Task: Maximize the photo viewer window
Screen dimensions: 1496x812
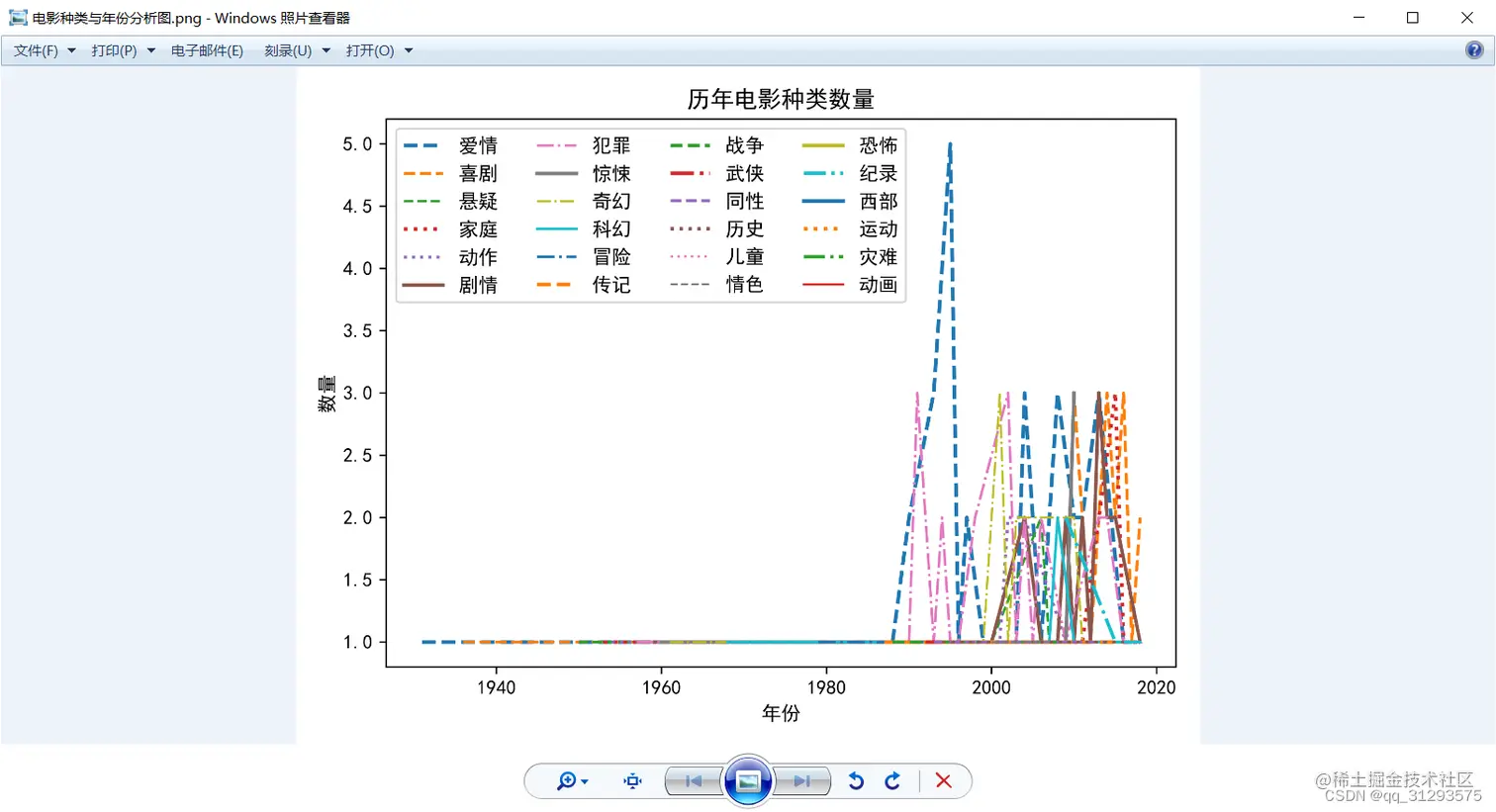Action: pyautogui.click(x=1413, y=18)
